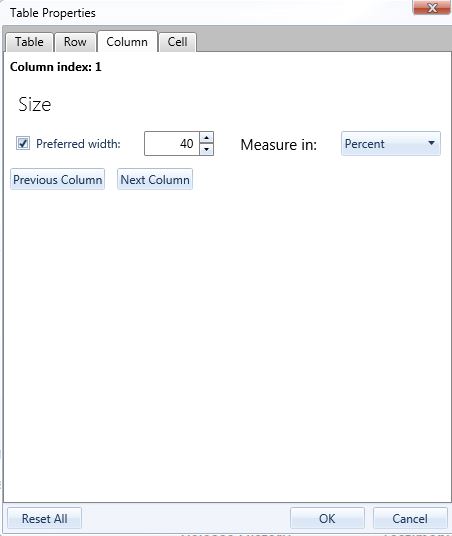The image size is (452, 536).
Task: Click the Column index: 1 label
Action: pos(56,67)
